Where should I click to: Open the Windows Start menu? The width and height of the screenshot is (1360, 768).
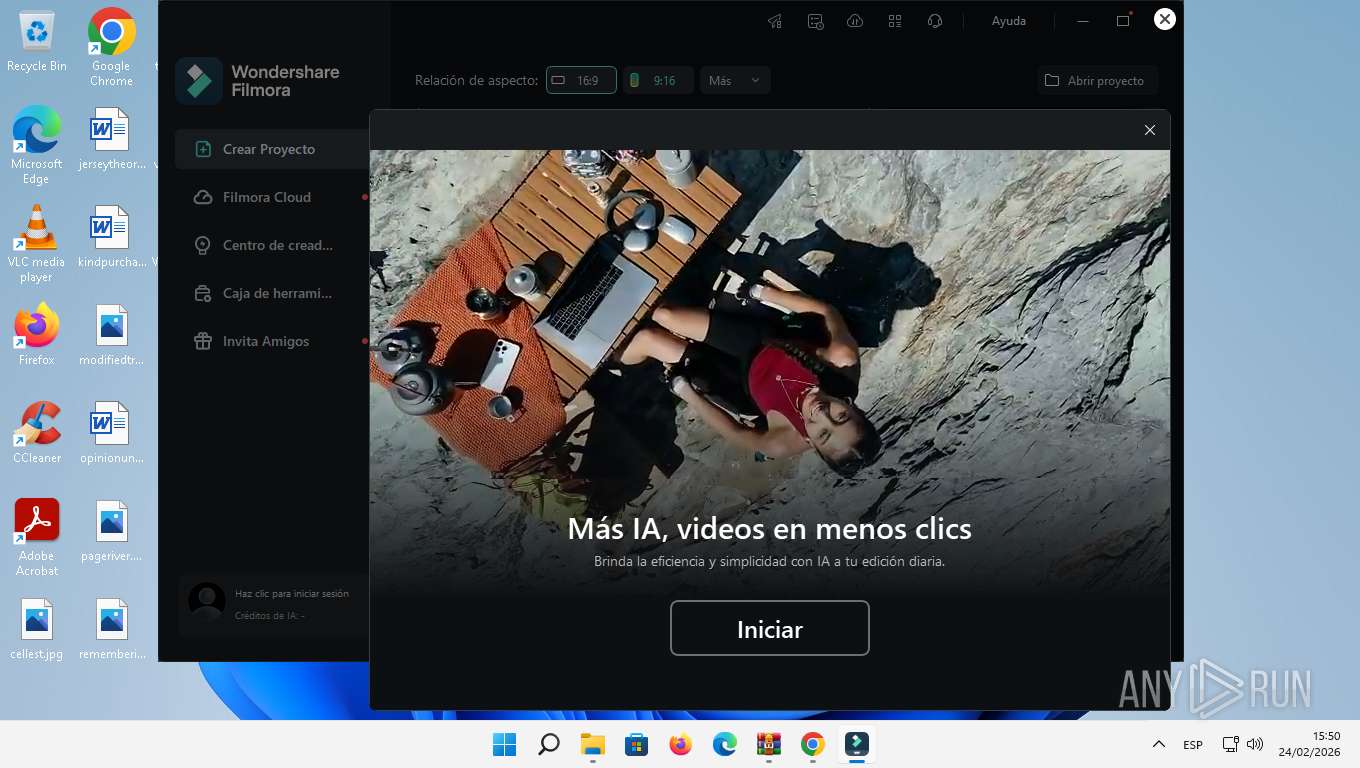[x=505, y=744]
